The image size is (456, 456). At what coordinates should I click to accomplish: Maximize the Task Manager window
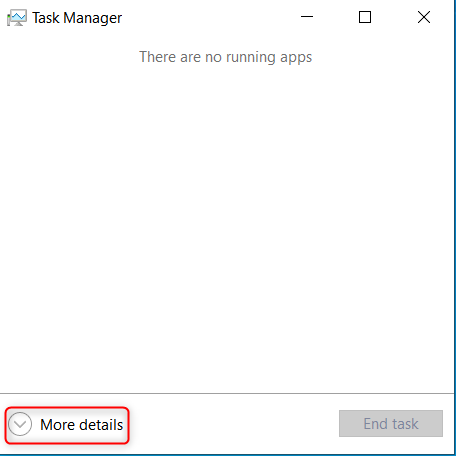tap(365, 17)
